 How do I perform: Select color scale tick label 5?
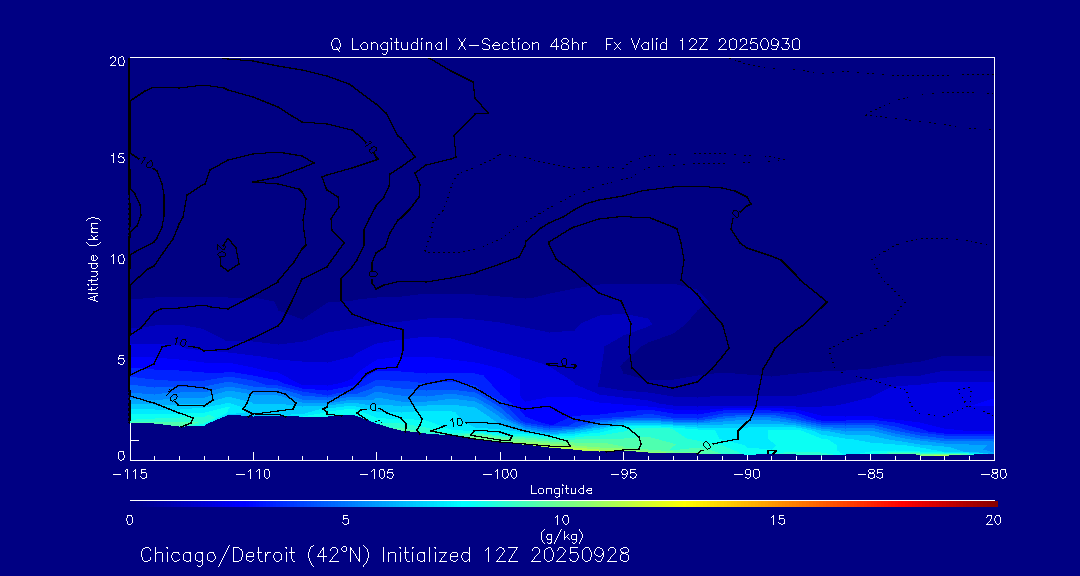tap(346, 520)
